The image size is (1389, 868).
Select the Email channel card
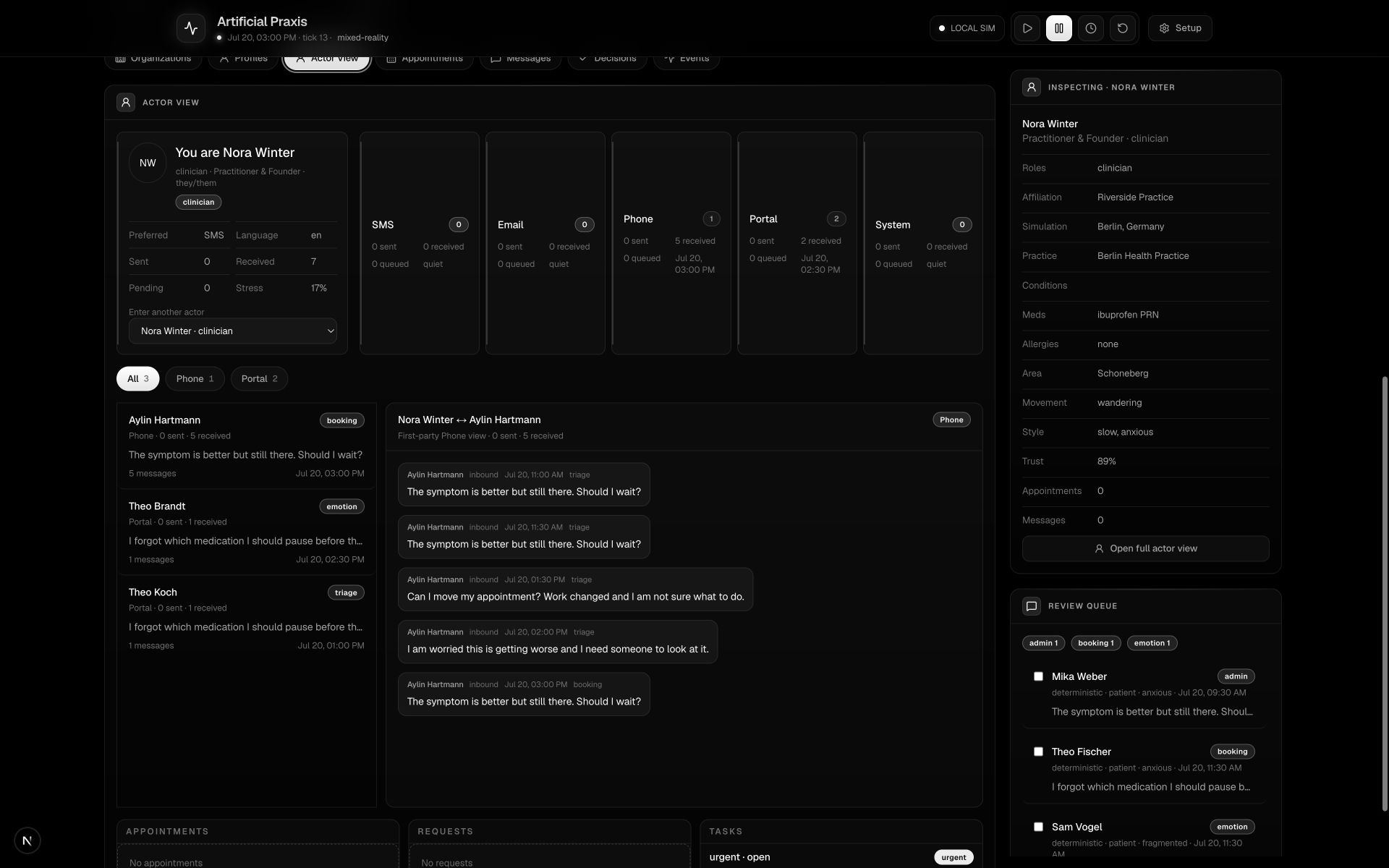click(545, 243)
